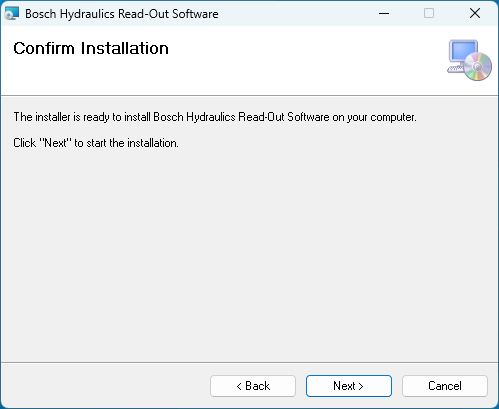The width and height of the screenshot is (499, 409).
Task: Click the blue monitor in header graphic
Action: point(463,51)
